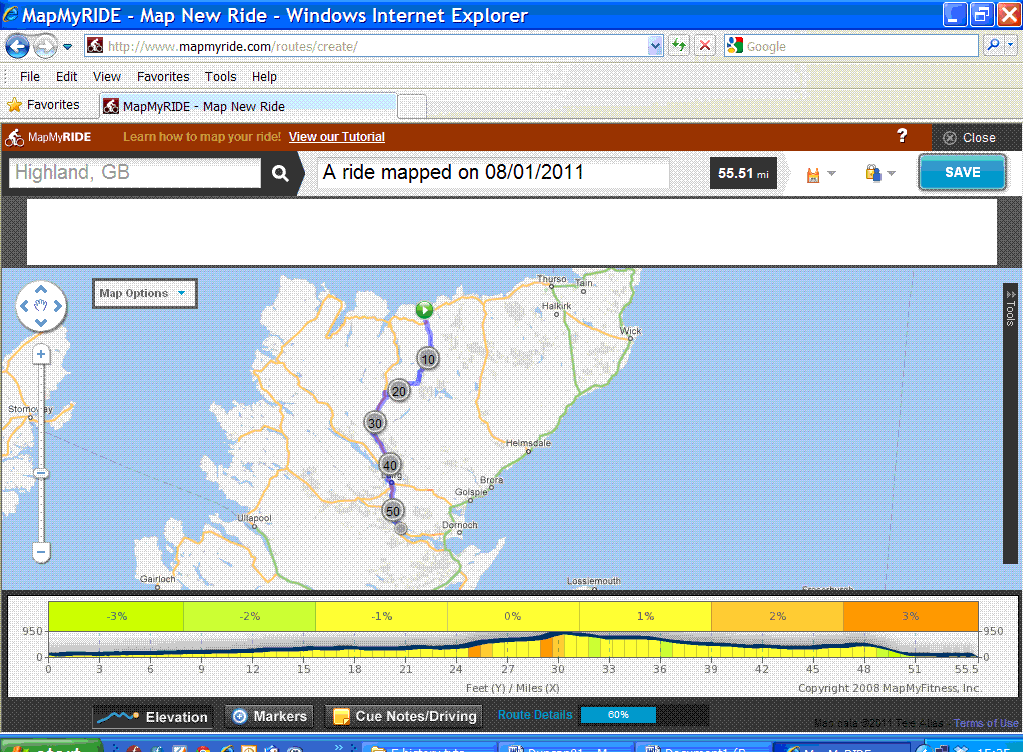The image size is (1023, 752).
Task: Open the Tools menu
Action: [x=221, y=76]
